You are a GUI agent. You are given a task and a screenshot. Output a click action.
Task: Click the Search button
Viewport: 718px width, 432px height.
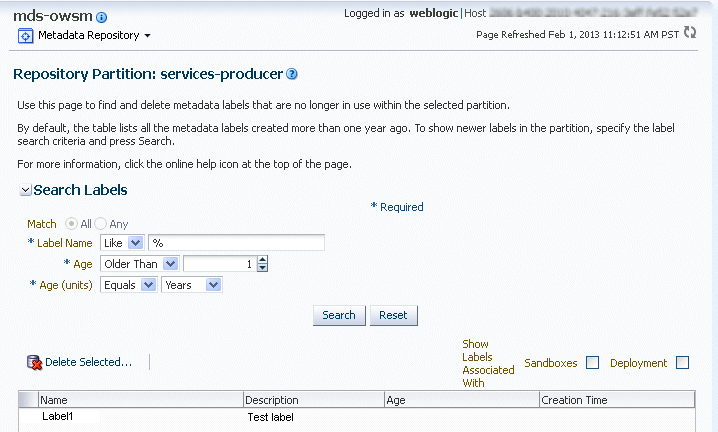tap(338, 315)
